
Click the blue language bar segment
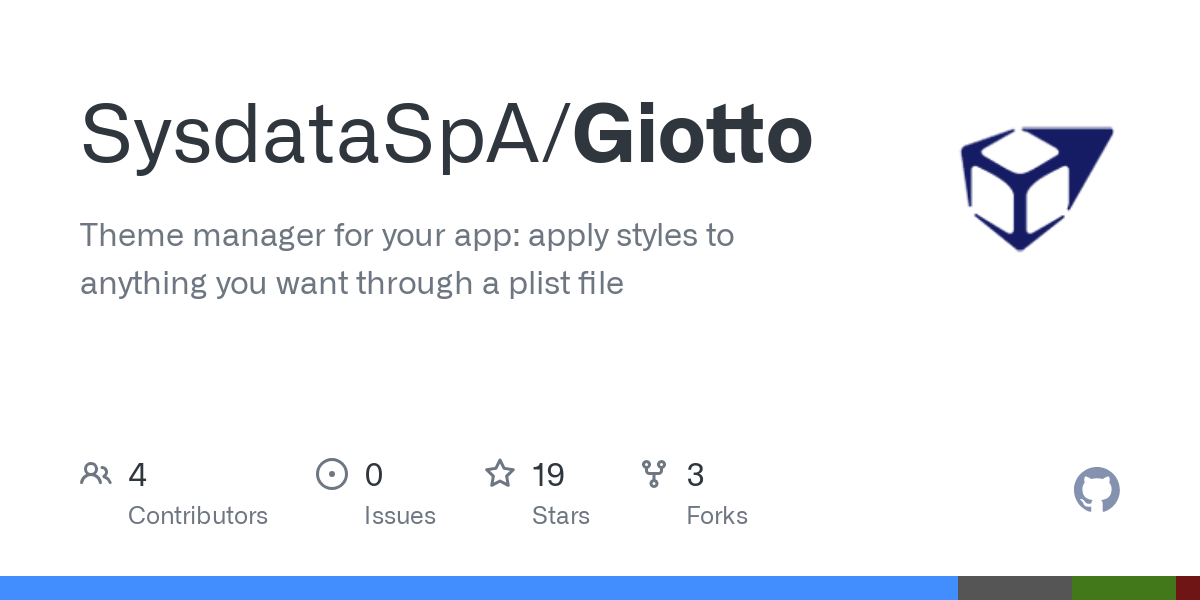478,588
